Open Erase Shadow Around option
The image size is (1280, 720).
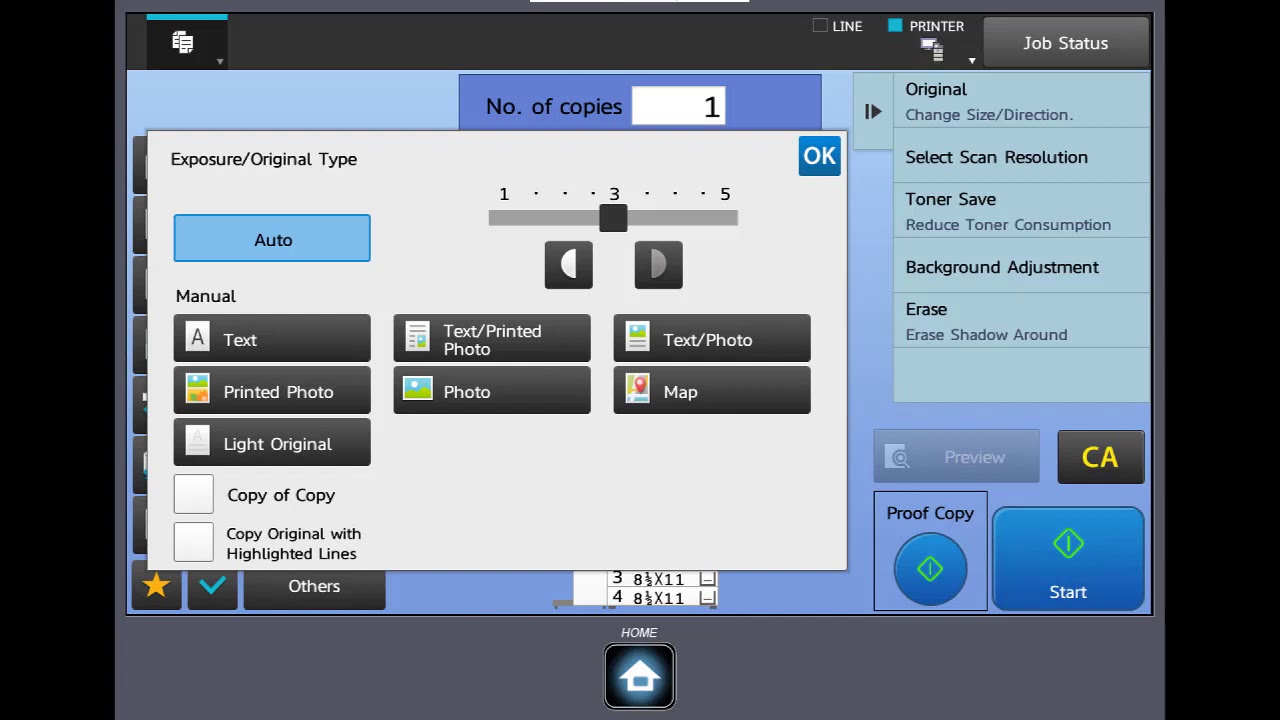pyautogui.click(x=1021, y=321)
